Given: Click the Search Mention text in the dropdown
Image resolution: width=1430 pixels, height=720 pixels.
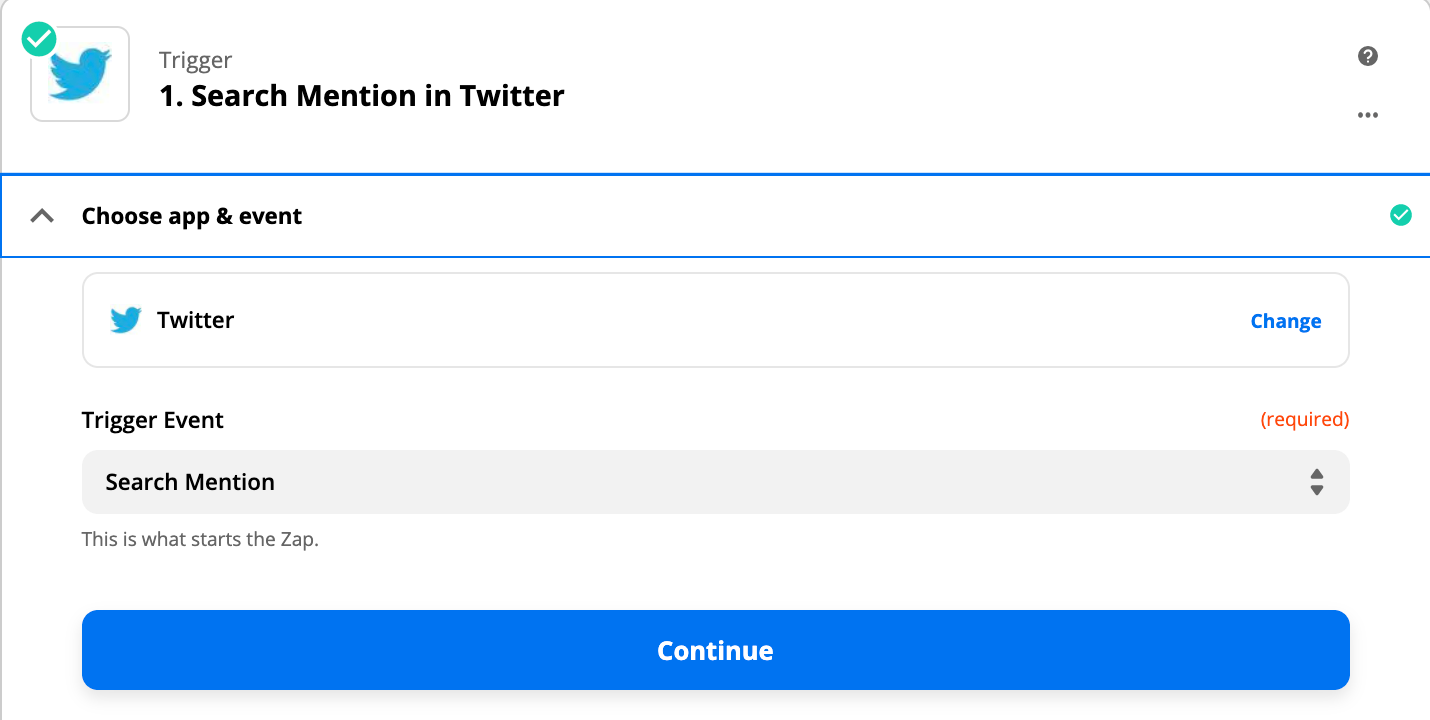Looking at the screenshot, I should pyautogui.click(x=190, y=482).
